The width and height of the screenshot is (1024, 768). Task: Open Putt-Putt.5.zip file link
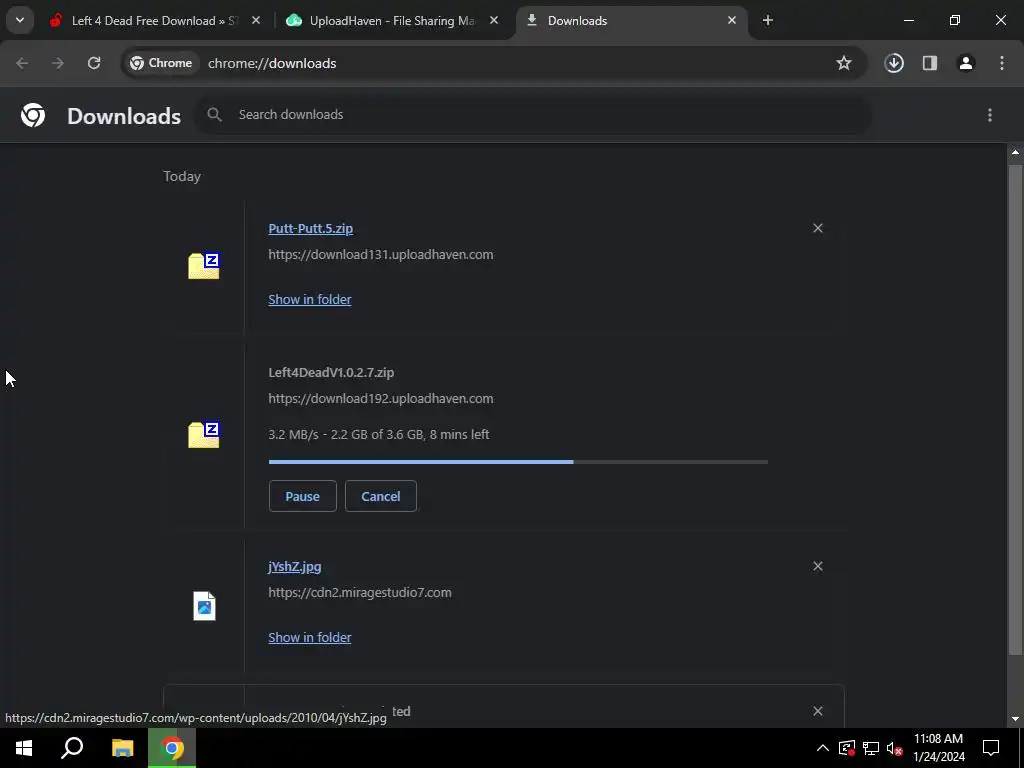coord(311,229)
